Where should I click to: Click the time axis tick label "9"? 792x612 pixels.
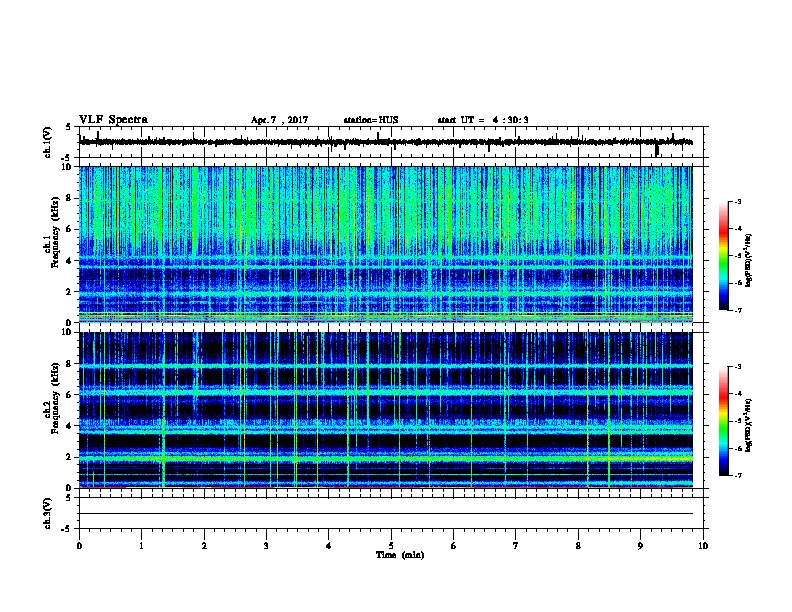click(x=640, y=546)
